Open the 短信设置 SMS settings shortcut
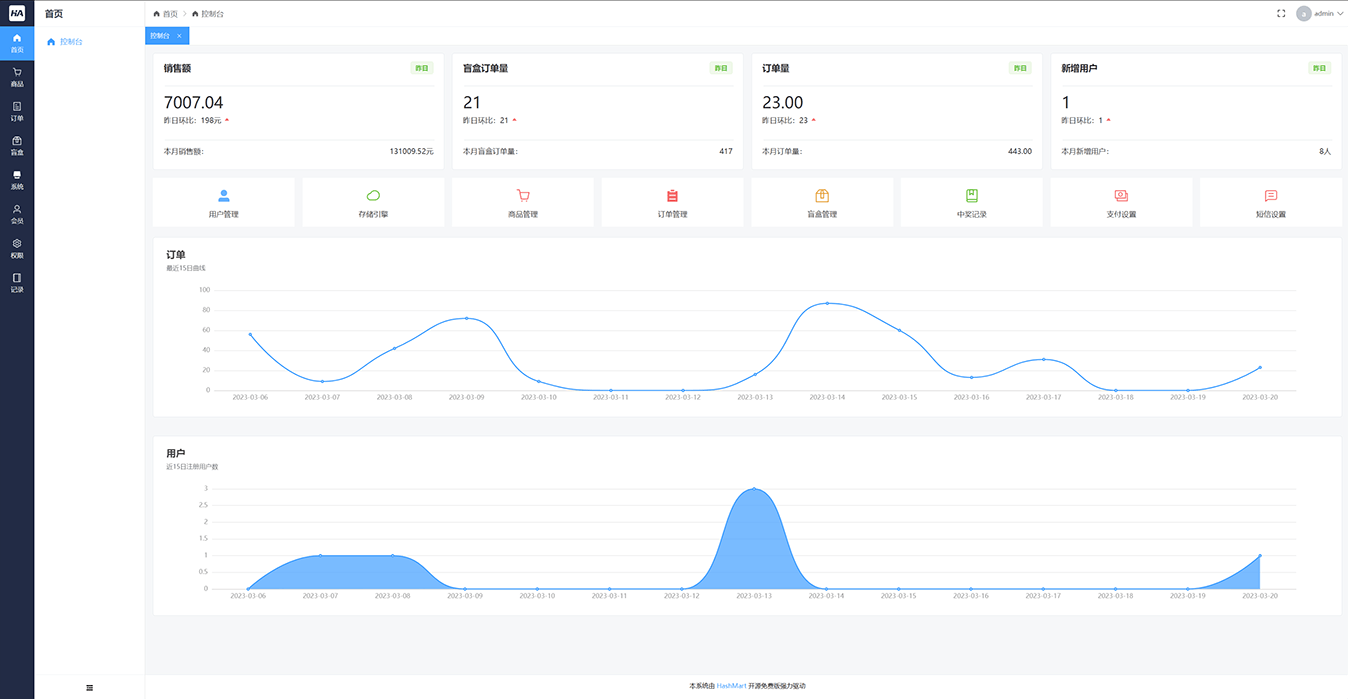The height and width of the screenshot is (699, 1348). pyautogui.click(x=1271, y=203)
